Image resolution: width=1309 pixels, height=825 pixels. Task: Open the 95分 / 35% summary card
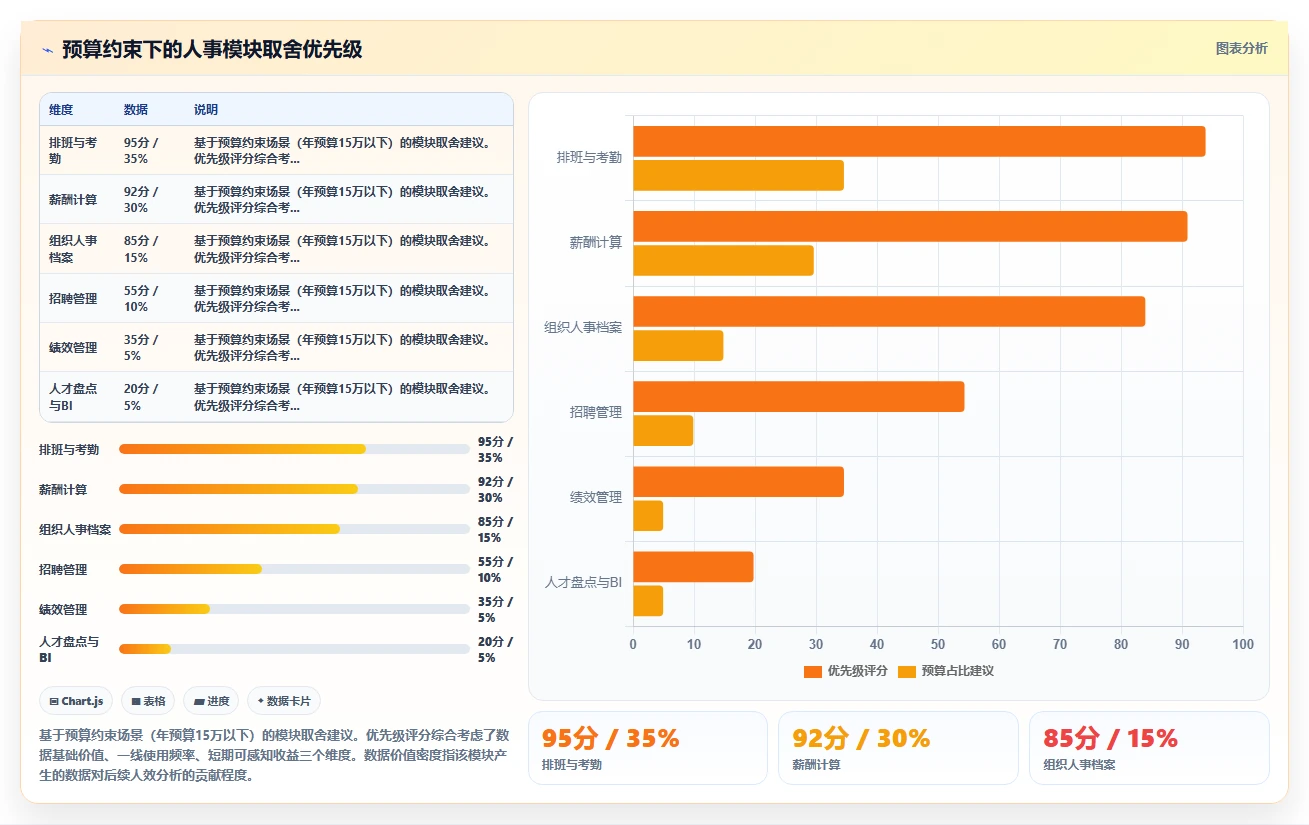pyautogui.click(x=647, y=748)
